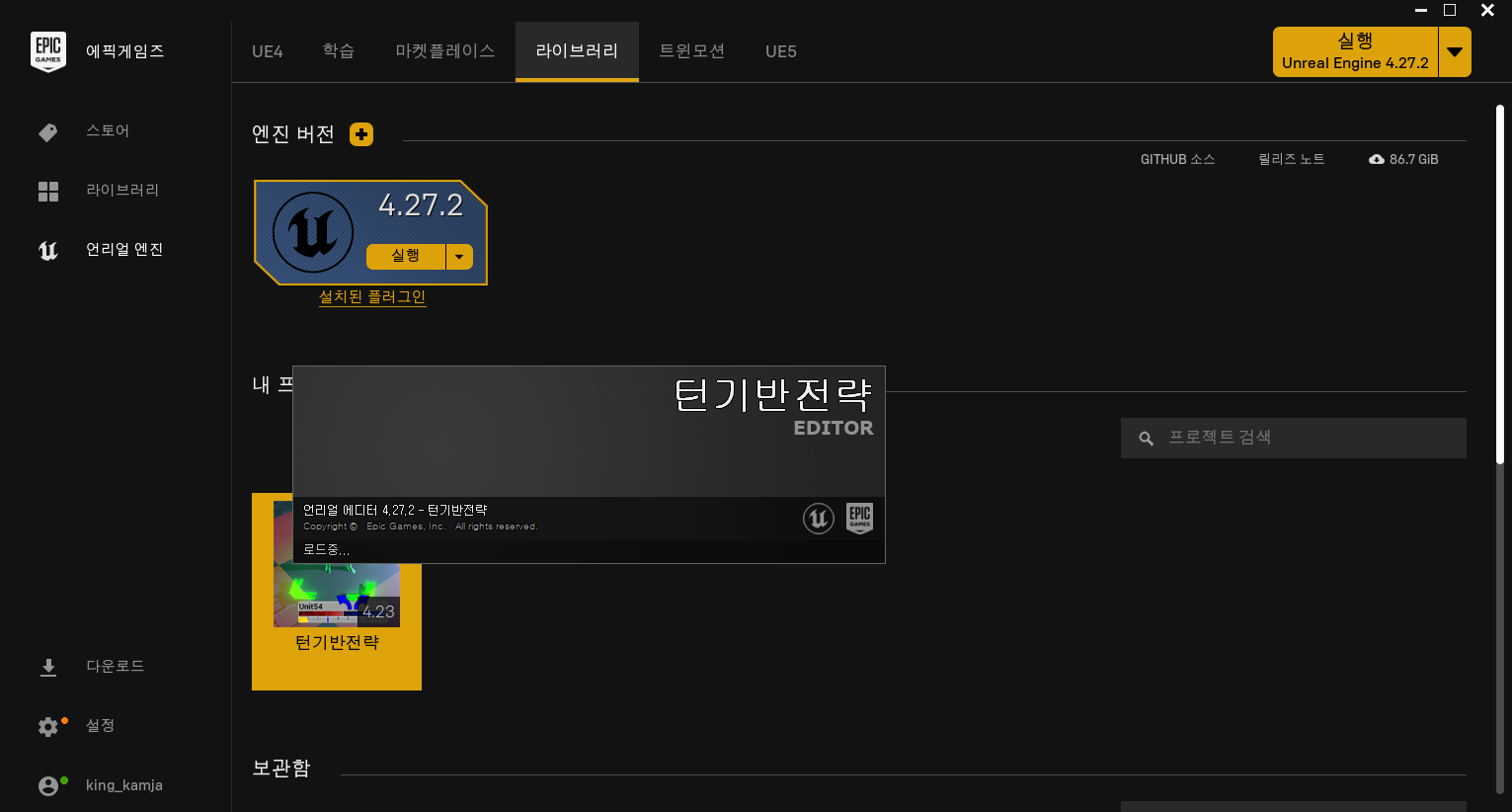Click the Unreal logo on the splash screen
The width and height of the screenshot is (1512, 812).
(x=819, y=518)
